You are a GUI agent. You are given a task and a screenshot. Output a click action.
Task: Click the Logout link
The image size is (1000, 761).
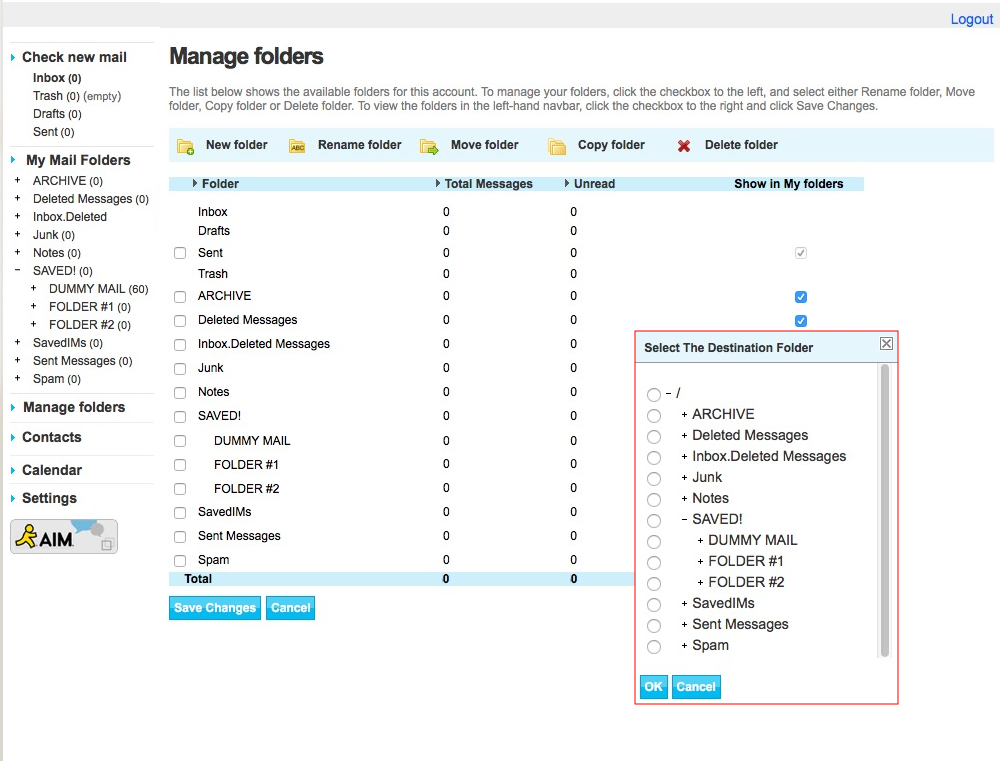pos(970,18)
